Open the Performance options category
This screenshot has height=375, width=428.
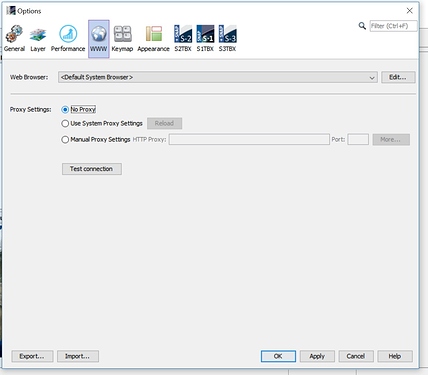pyautogui.click(x=68, y=39)
